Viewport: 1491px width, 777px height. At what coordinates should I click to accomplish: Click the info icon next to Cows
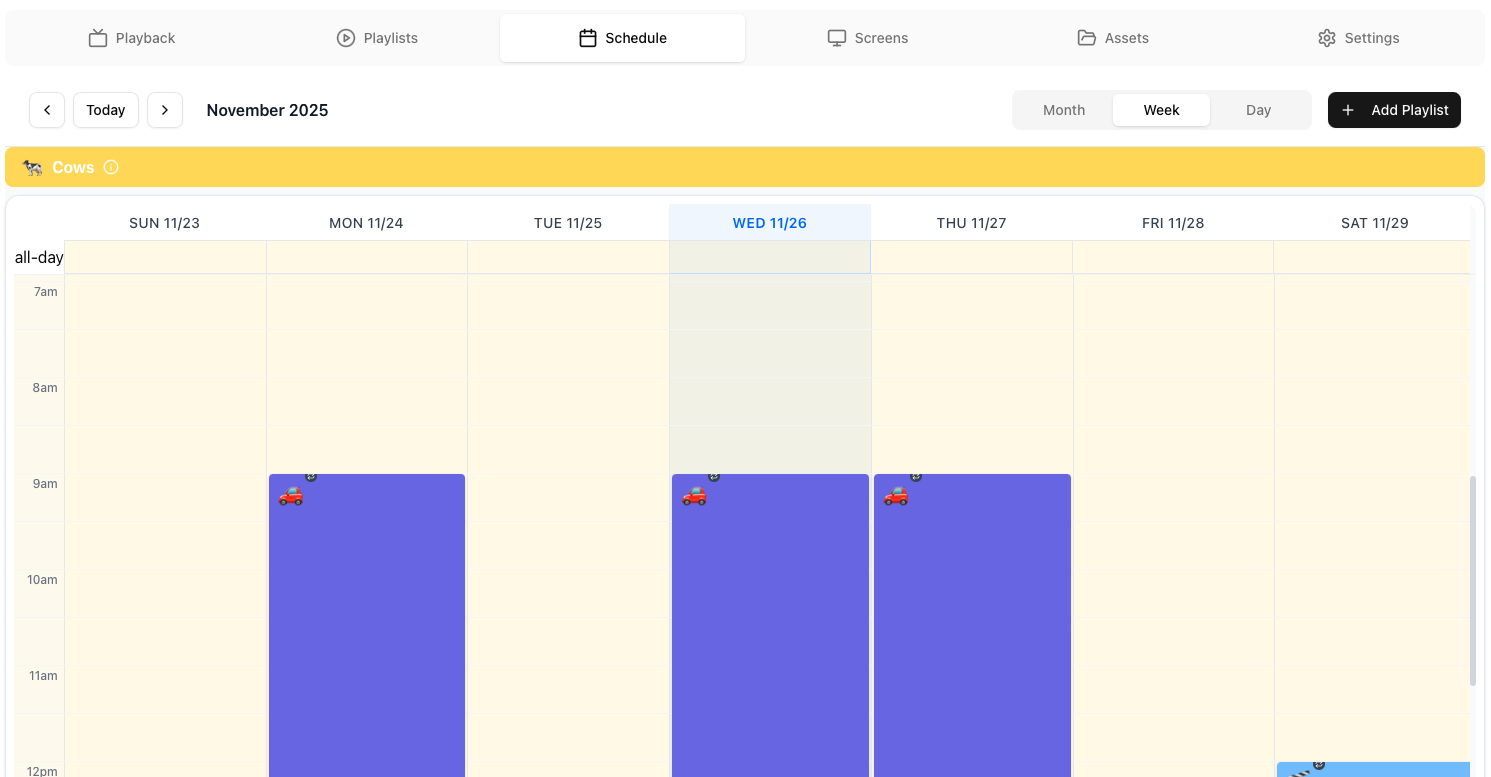111,167
